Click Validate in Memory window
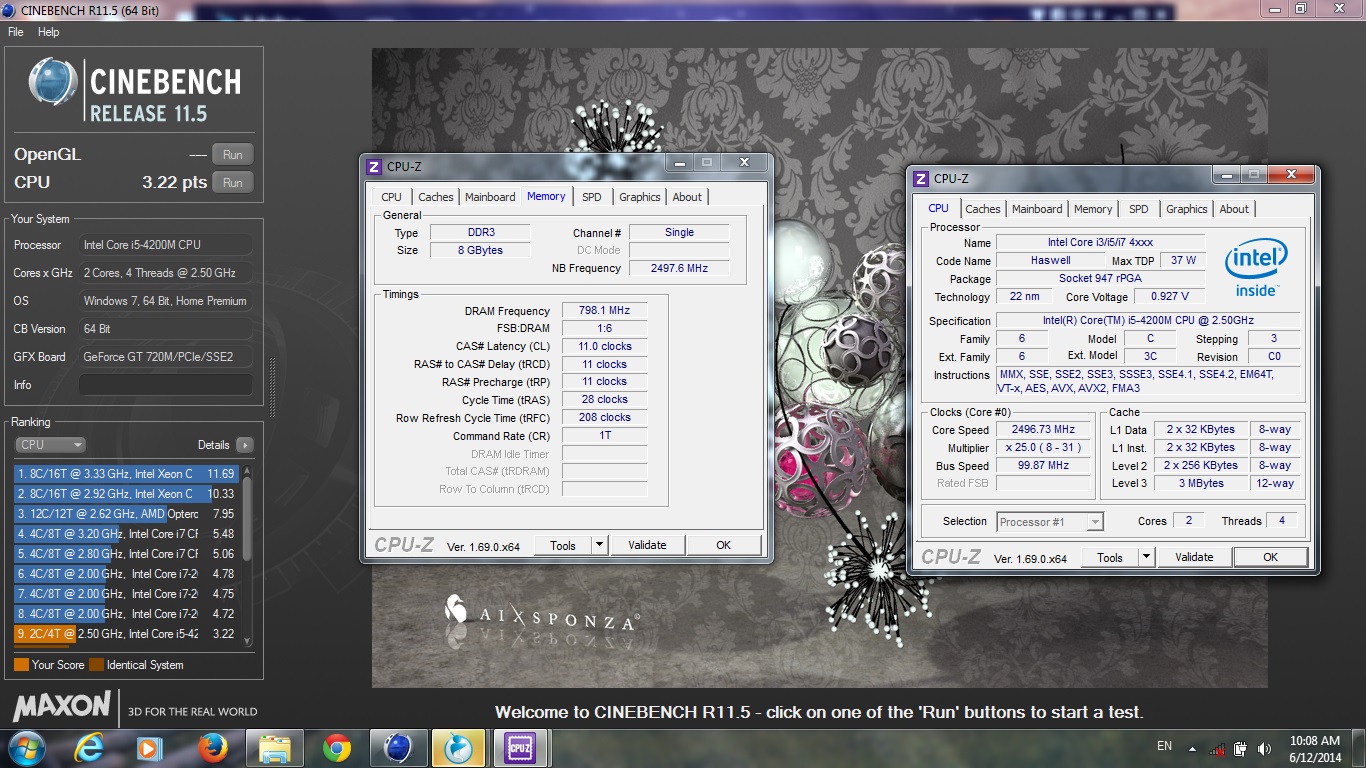 click(647, 545)
